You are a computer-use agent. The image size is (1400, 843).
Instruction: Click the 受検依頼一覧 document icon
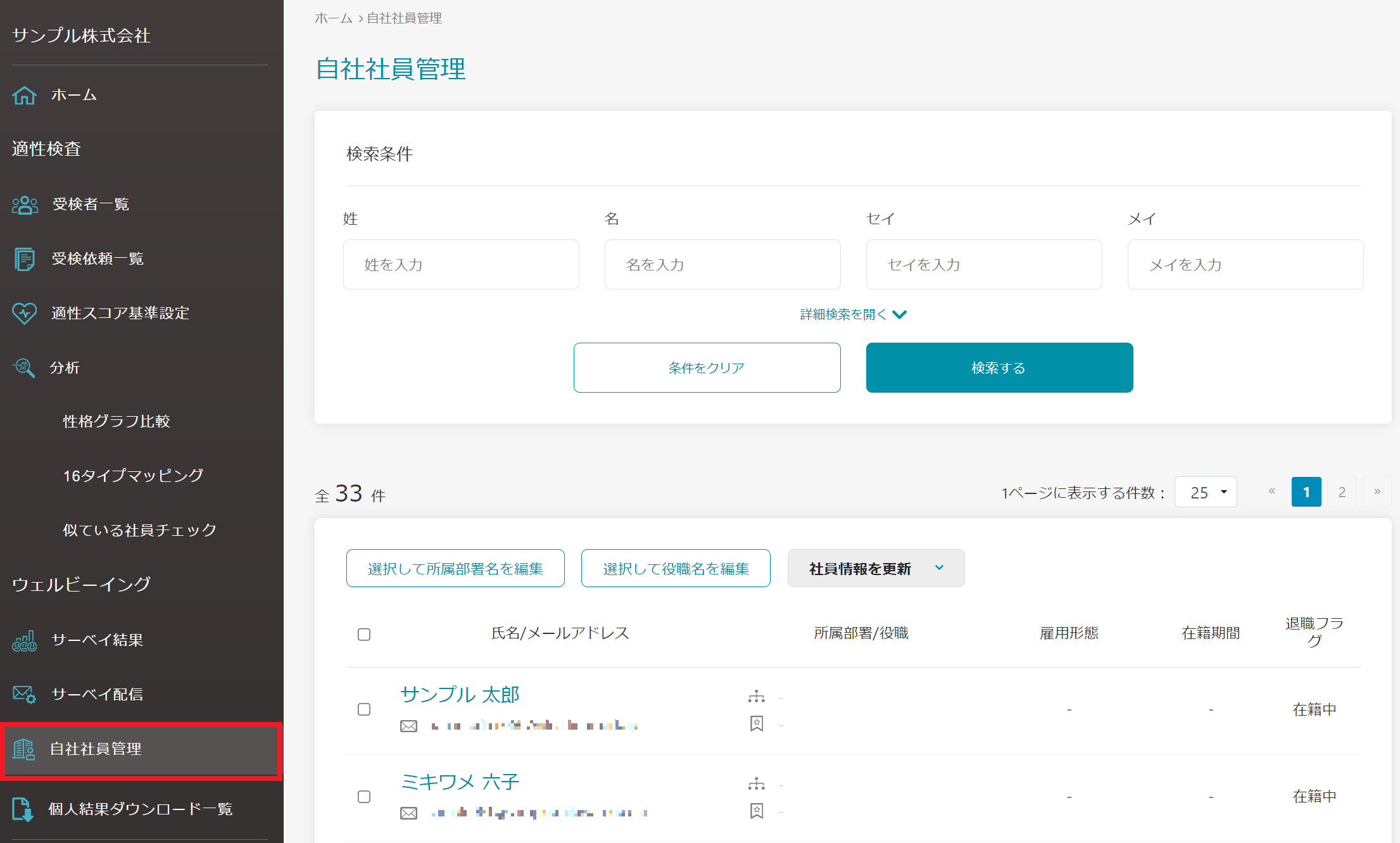[24, 259]
